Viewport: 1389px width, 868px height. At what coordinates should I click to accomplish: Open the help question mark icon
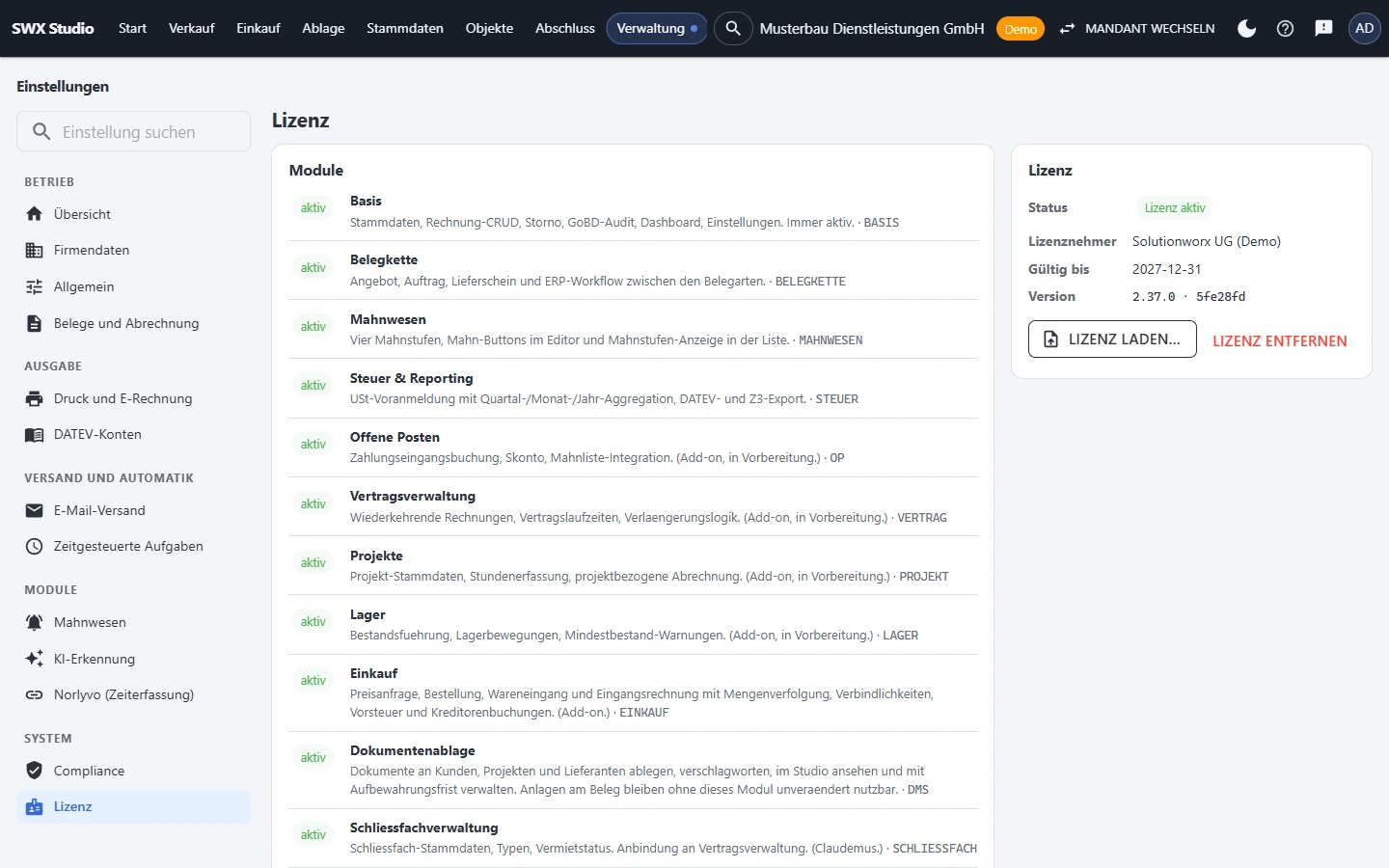point(1285,28)
